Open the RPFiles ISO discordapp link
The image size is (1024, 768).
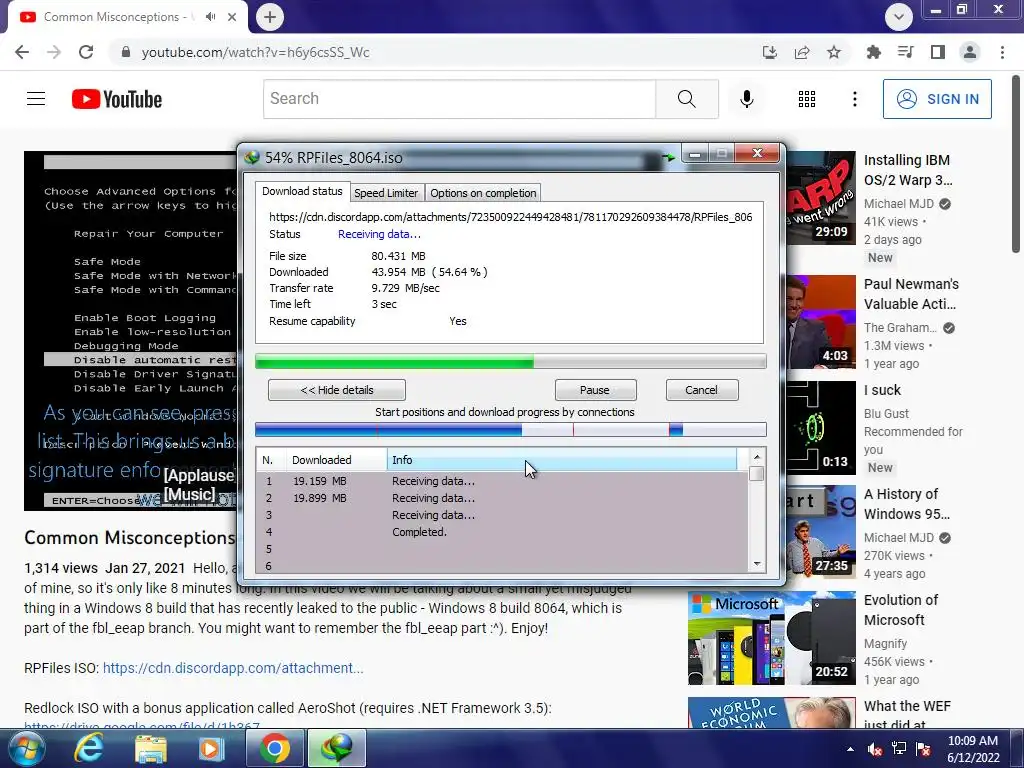(x=233, y=668)
